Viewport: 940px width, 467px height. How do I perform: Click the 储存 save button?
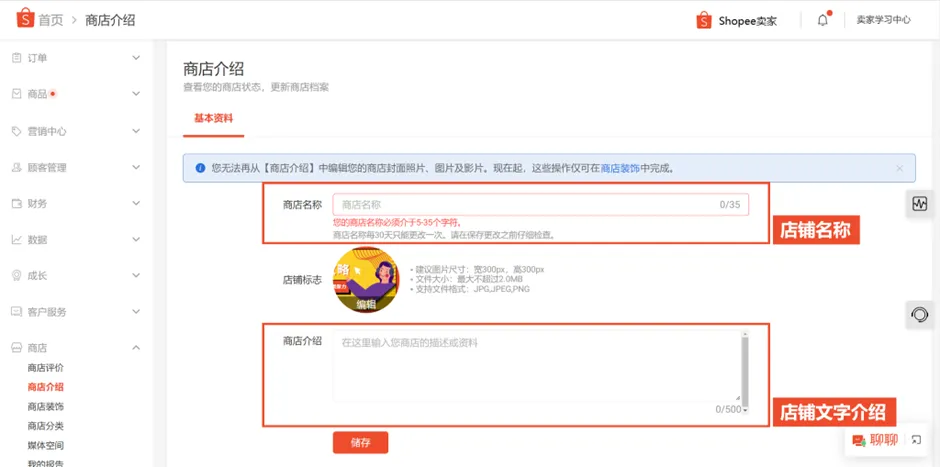point(360,443)
